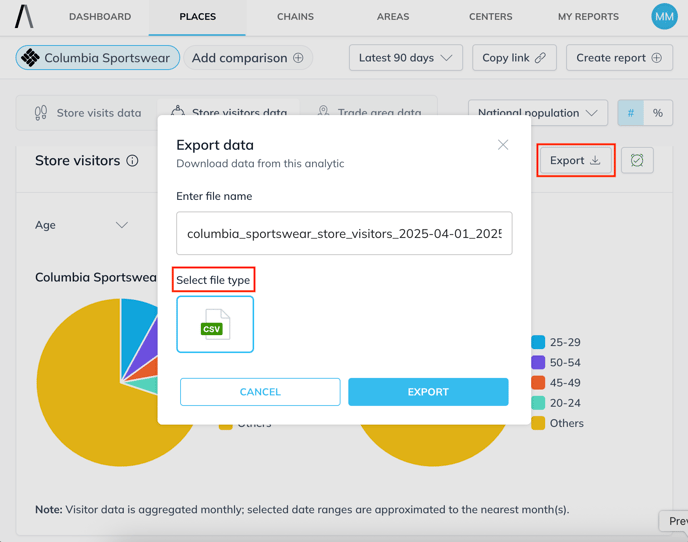
Task: Click the app logo in top-left corner
Action: click(x=24, y=16)
